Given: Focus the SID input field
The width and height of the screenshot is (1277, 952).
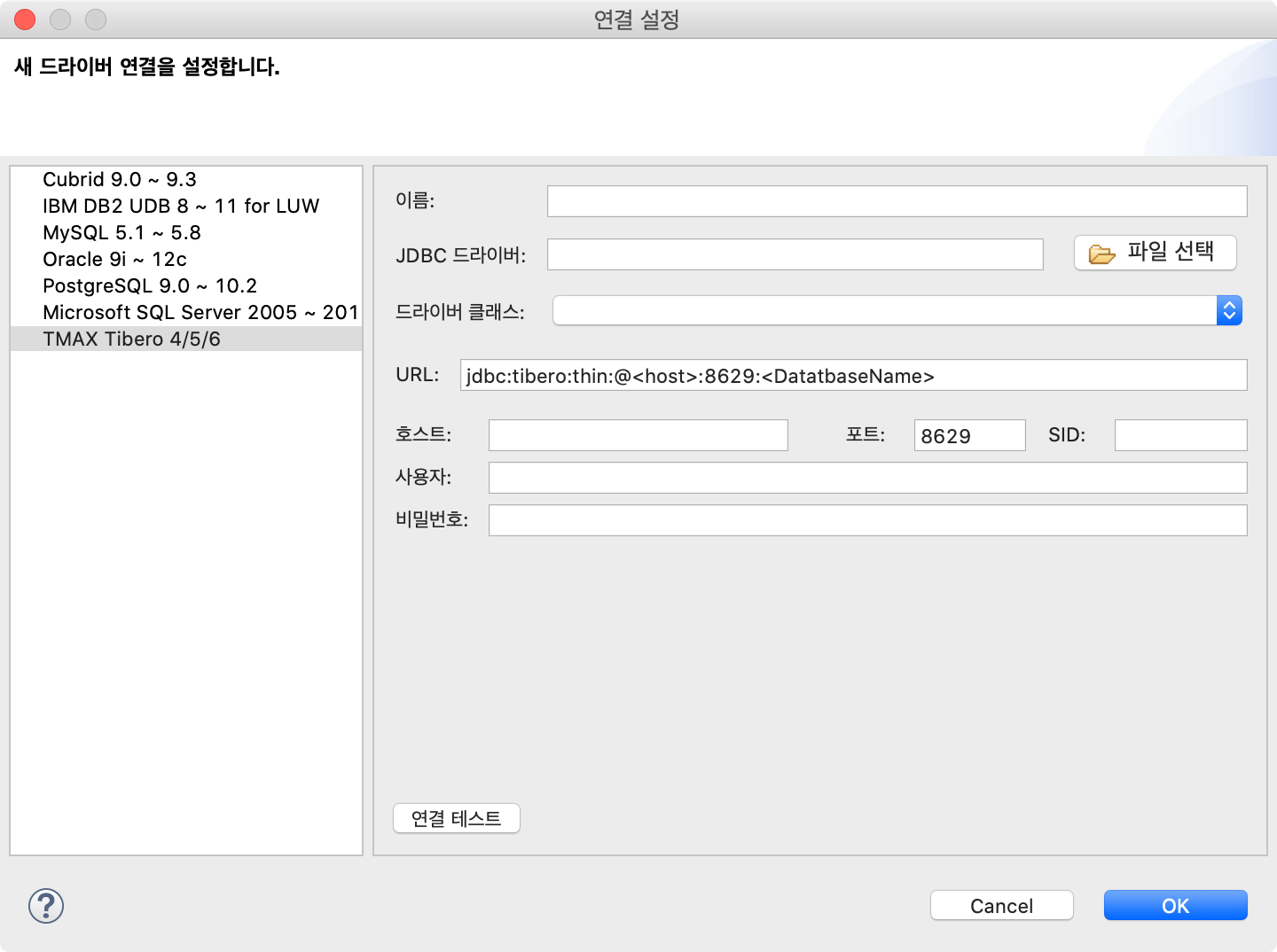Looking at the screenshot, I should (1180, 435).
